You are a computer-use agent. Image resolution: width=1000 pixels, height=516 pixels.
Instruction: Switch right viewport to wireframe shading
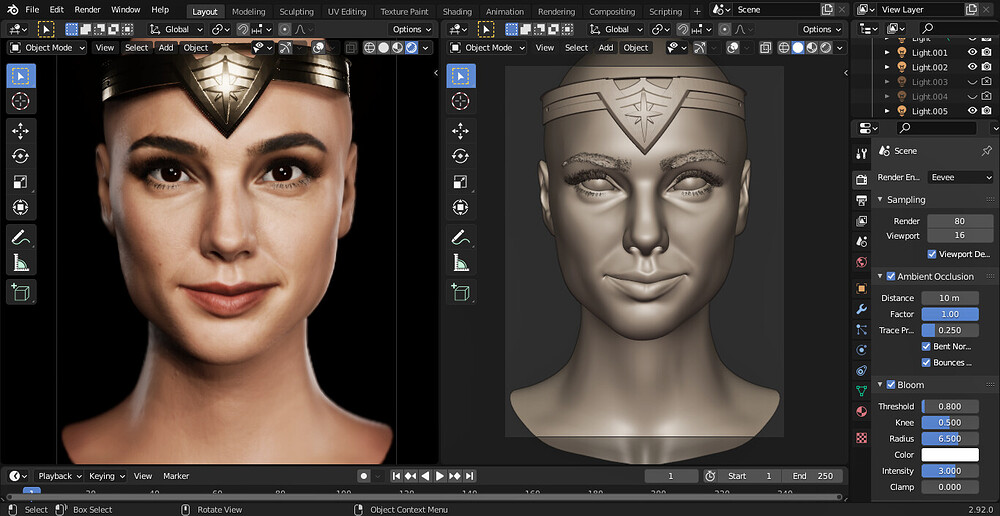[x=784, y=47]
